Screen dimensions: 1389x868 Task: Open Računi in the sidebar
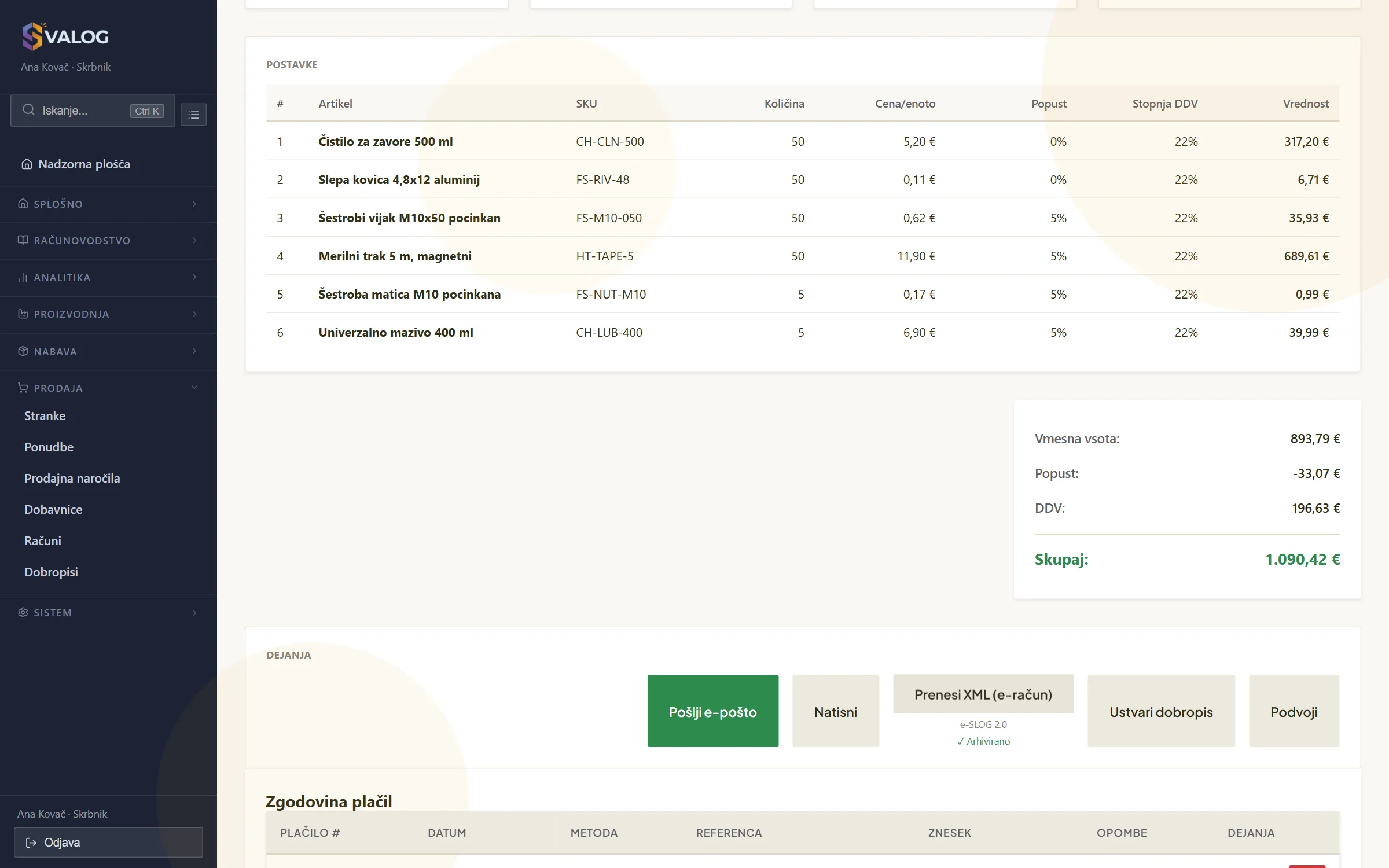pyautogui.click(x=43, y=540)
